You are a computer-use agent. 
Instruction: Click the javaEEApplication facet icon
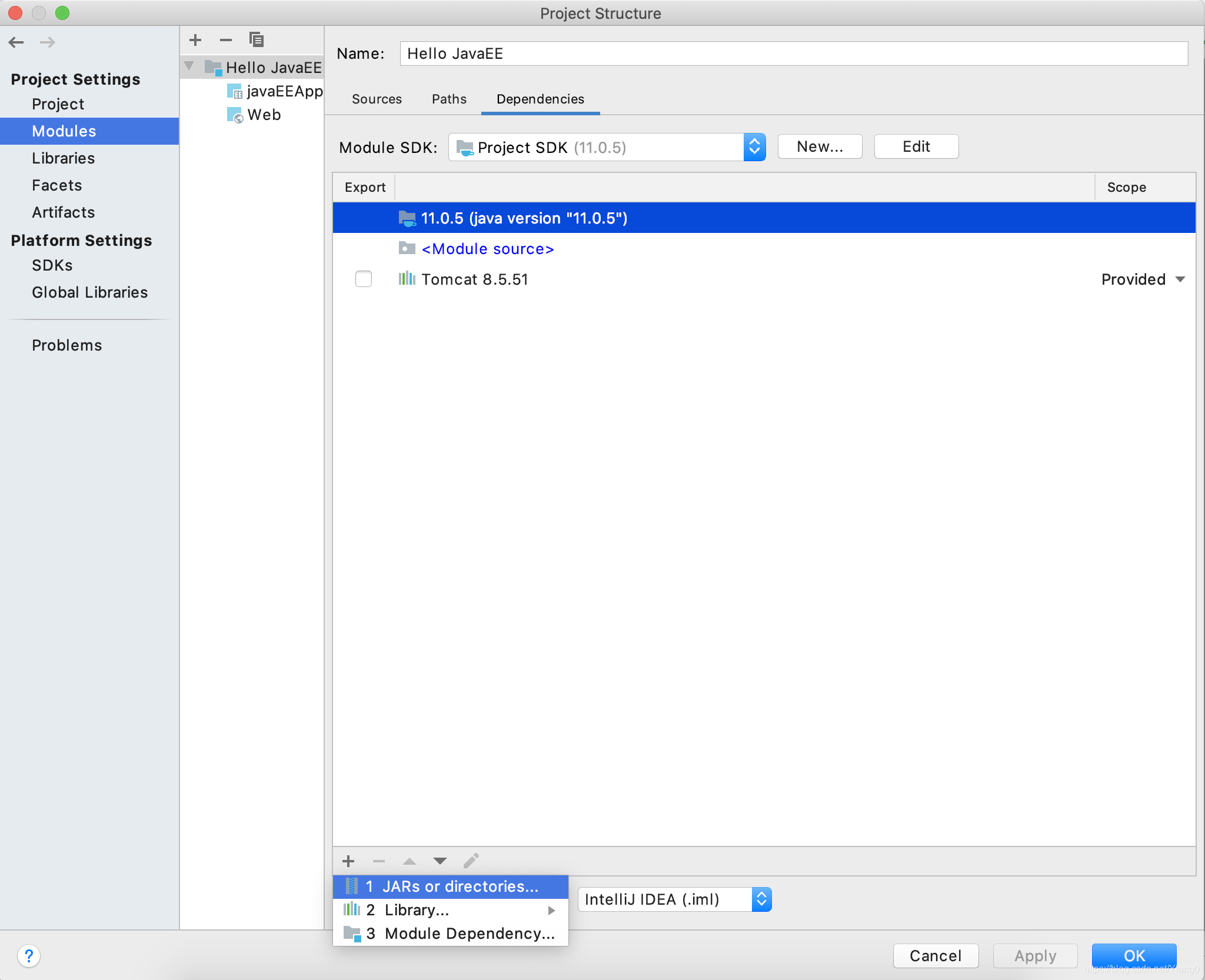[234, 91]
